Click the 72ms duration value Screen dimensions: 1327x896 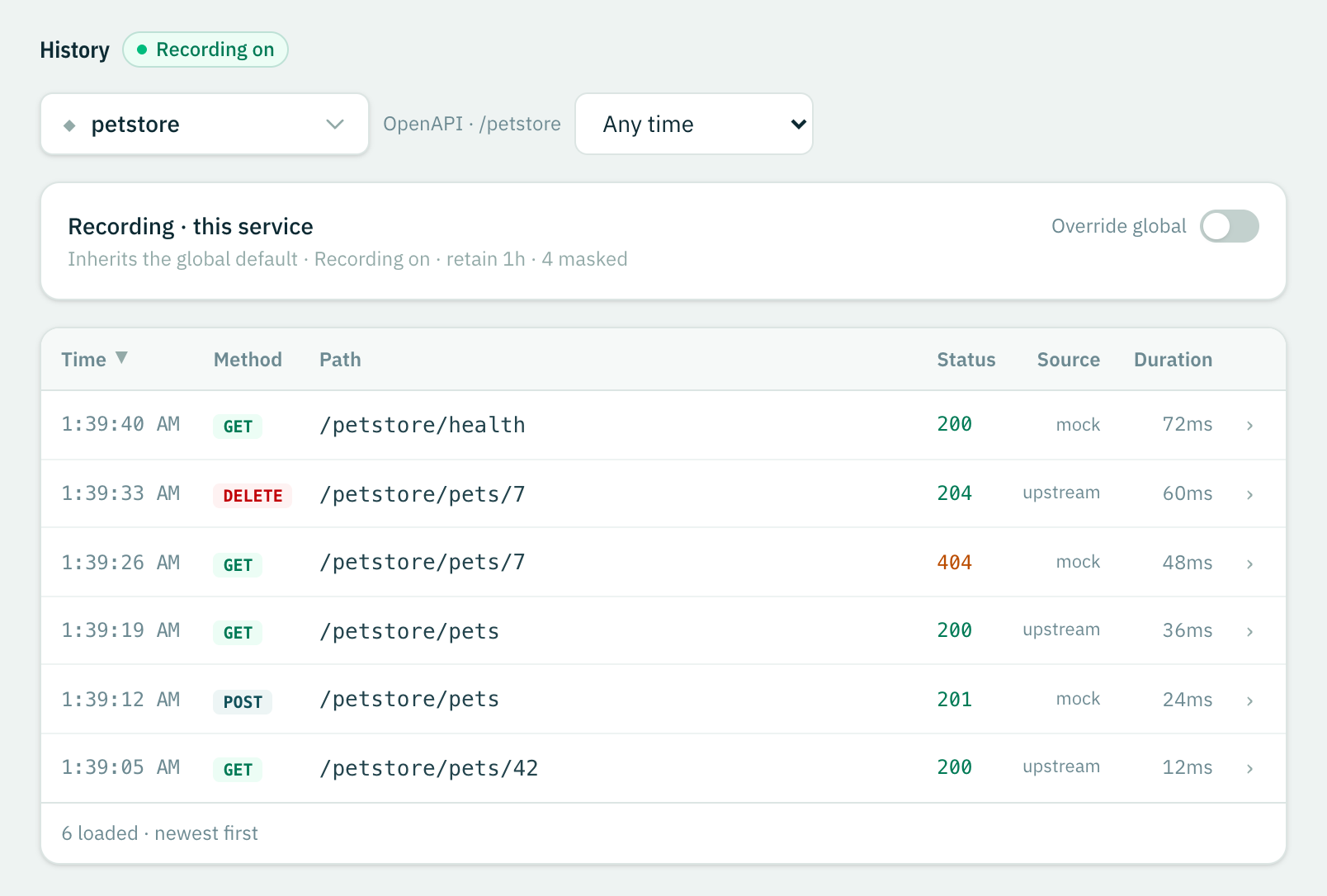point(1188,424)
